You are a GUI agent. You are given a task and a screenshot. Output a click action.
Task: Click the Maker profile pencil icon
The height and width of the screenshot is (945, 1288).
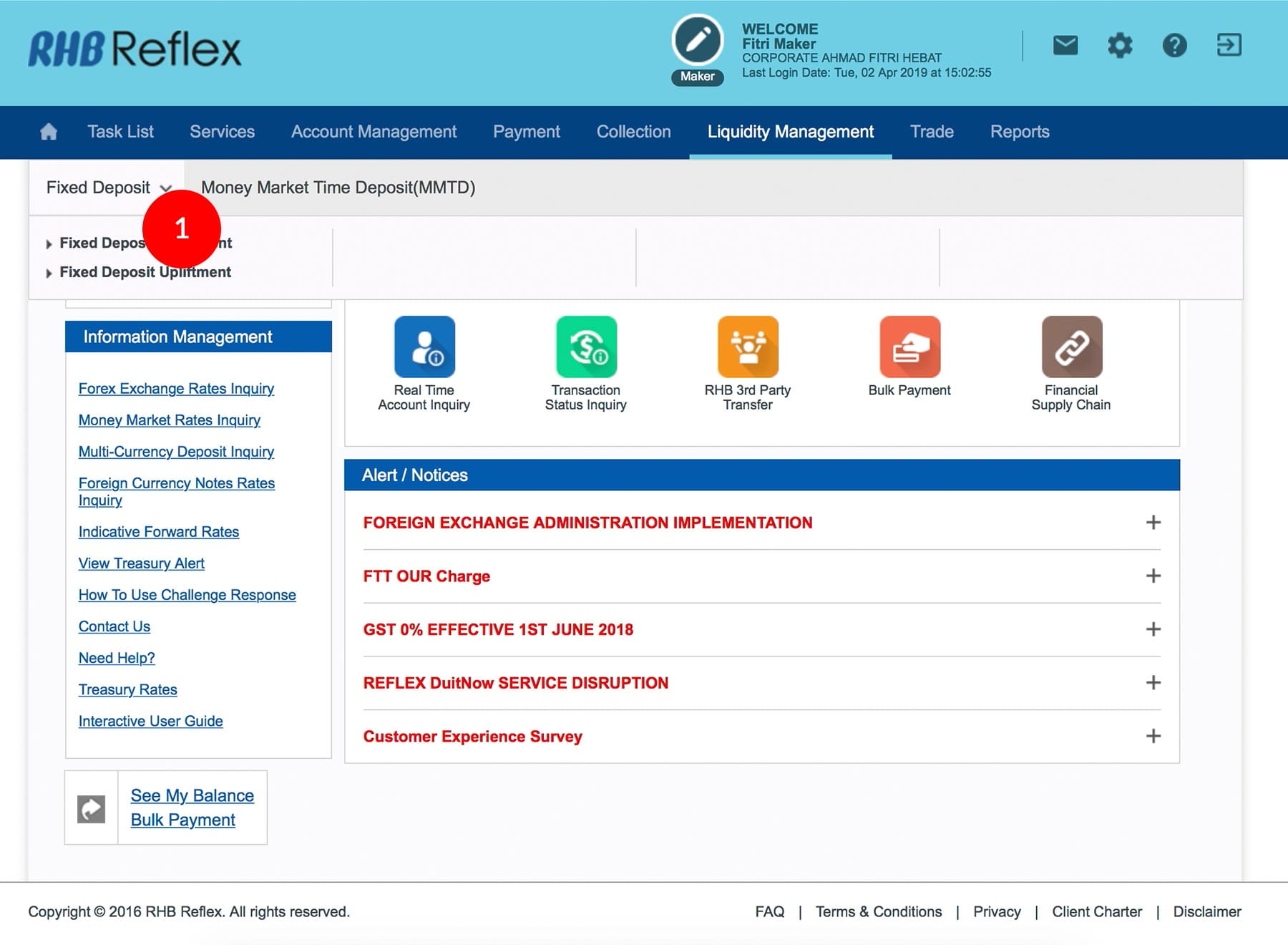pos(698,41)
